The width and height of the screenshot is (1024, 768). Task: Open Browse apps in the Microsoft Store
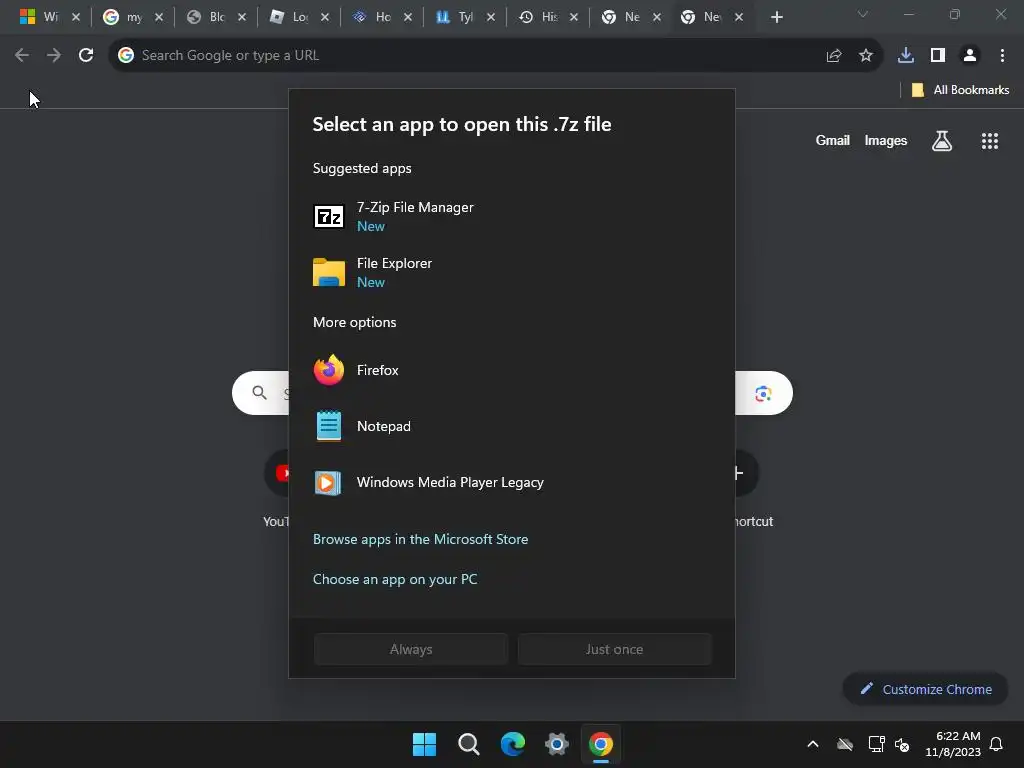click(x=421, y=539)
